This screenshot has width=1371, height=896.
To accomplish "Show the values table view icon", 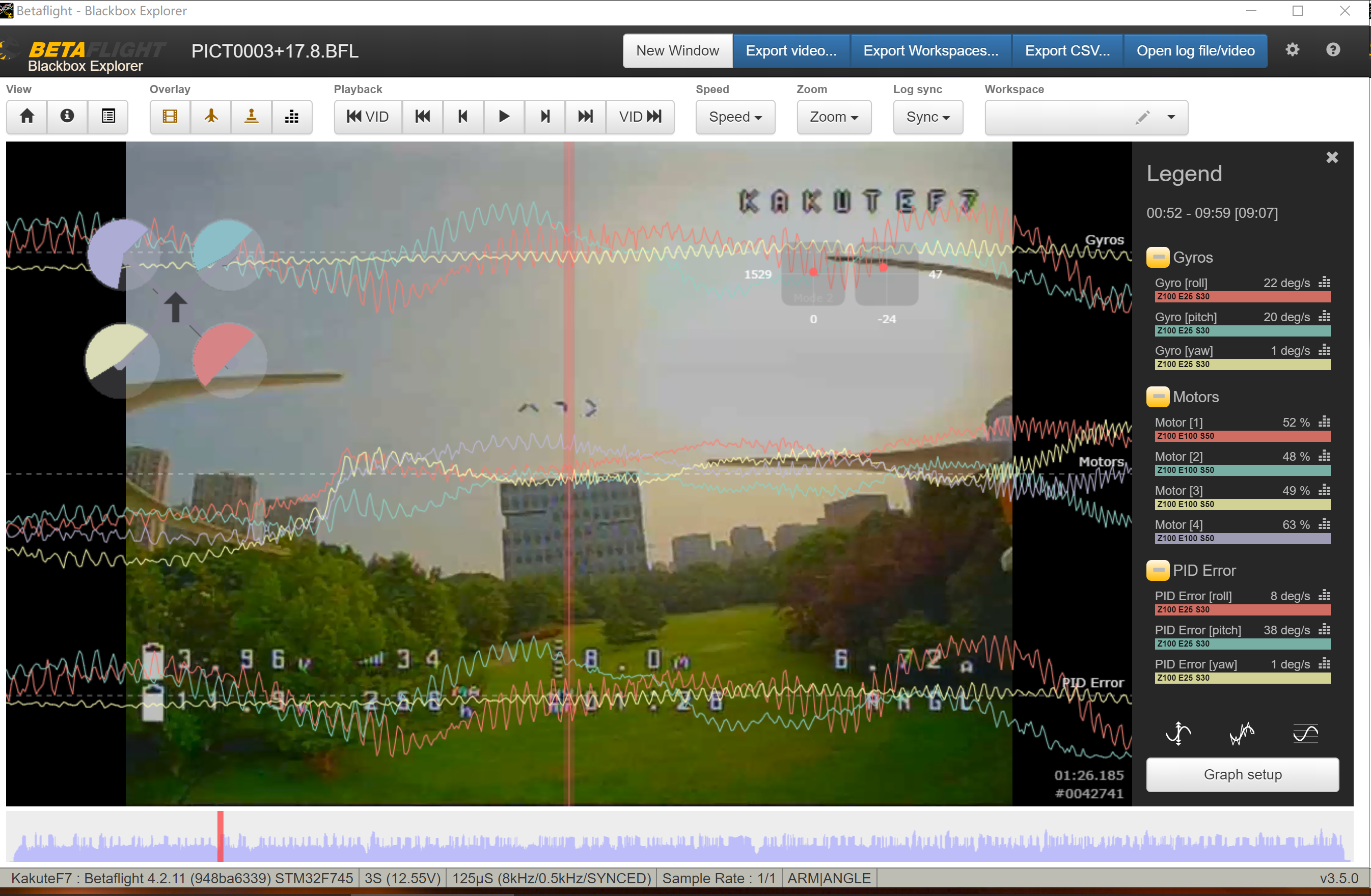I will point(108,117).
